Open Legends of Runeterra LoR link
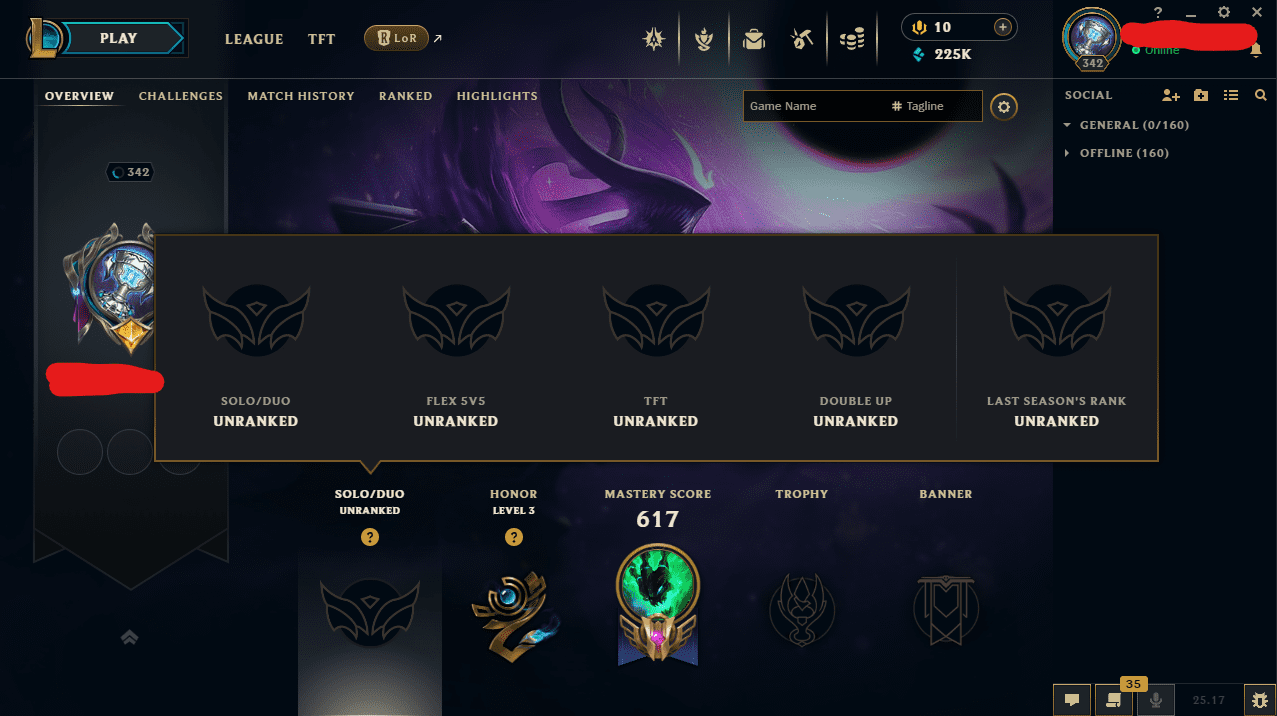 pos(397,39)
